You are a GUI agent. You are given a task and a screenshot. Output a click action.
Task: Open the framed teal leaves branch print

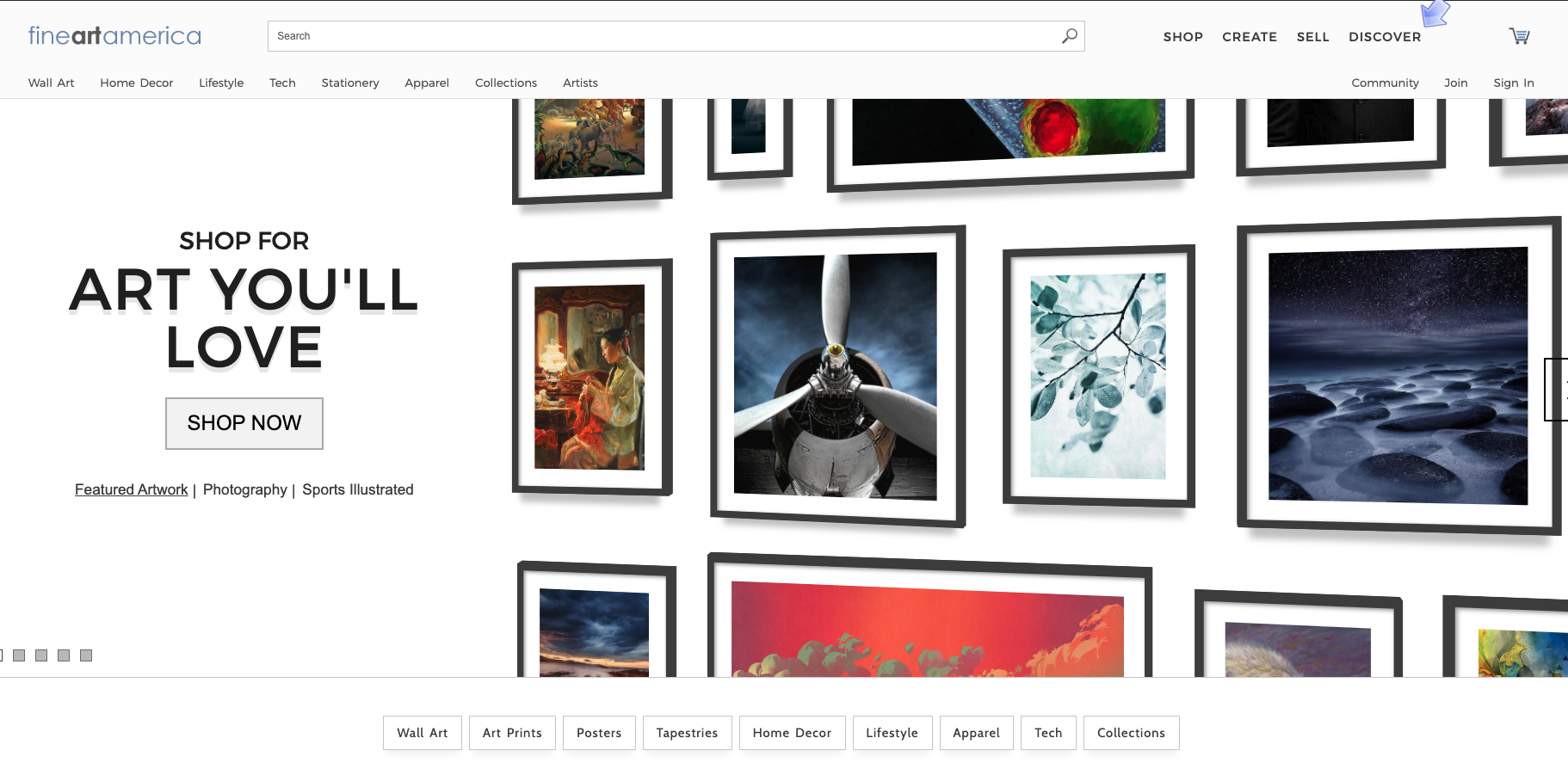(1099, 376)
